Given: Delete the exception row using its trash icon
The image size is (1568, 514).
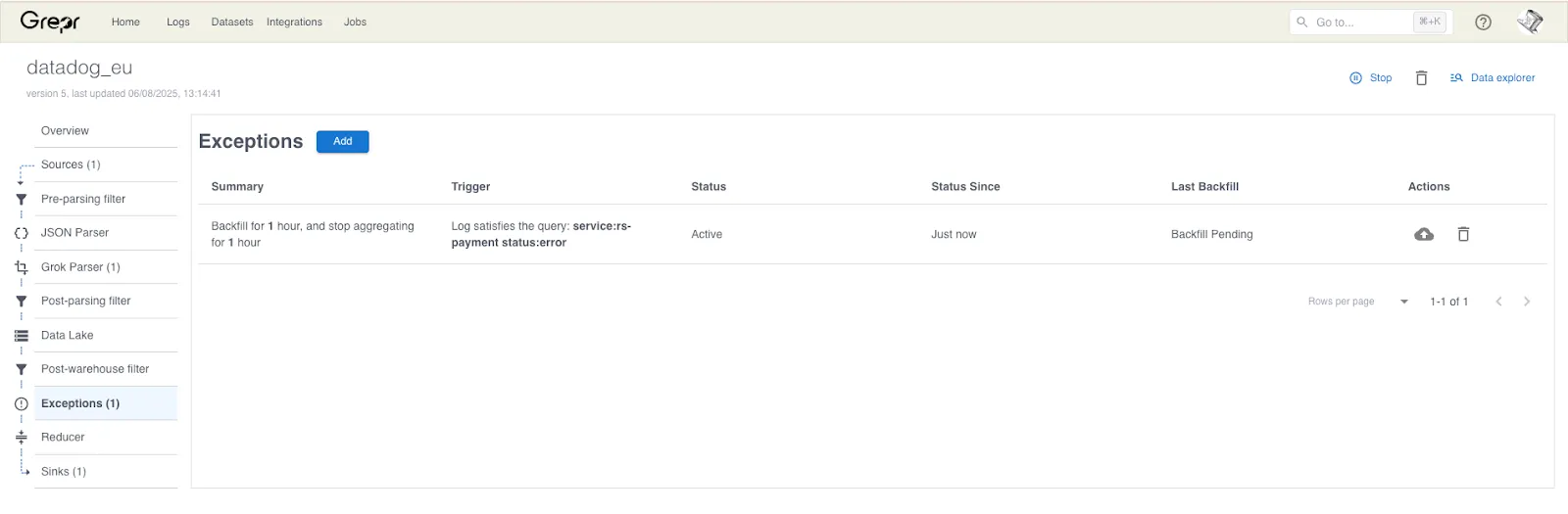Looking at the screenshot, I should pos(1463,234).
